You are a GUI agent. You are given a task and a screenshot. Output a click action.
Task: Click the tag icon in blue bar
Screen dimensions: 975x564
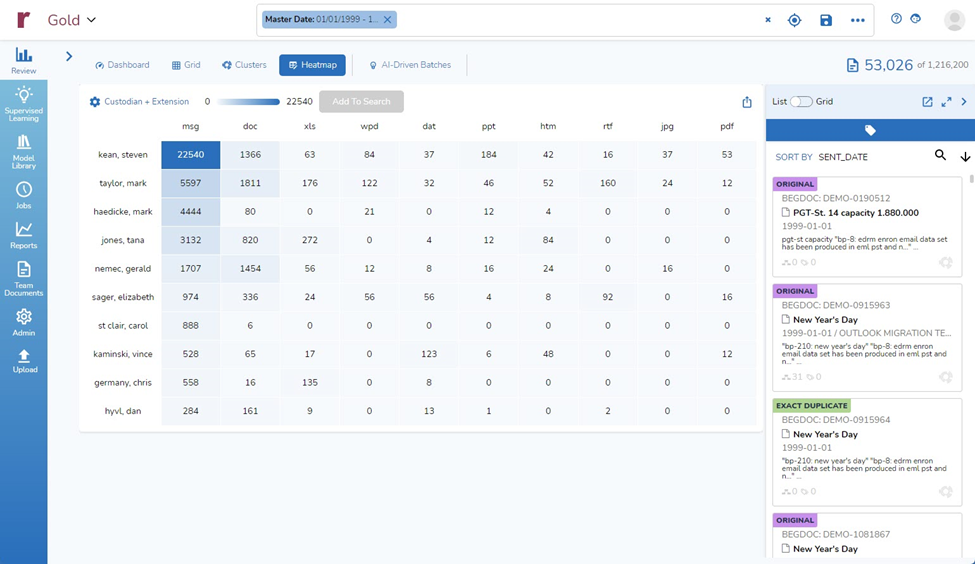(x=870, y=130)
